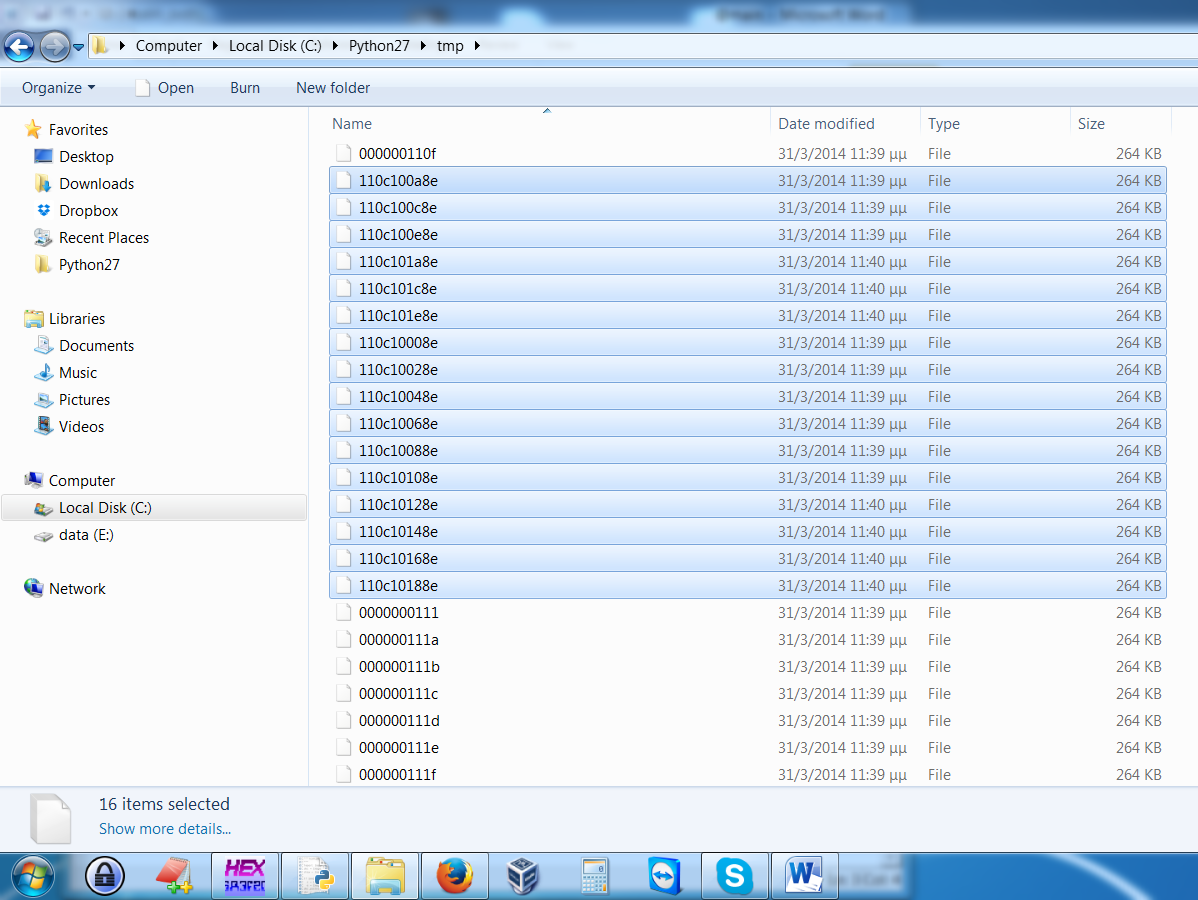Select file 110c10048e

click(x=748, y=397)
